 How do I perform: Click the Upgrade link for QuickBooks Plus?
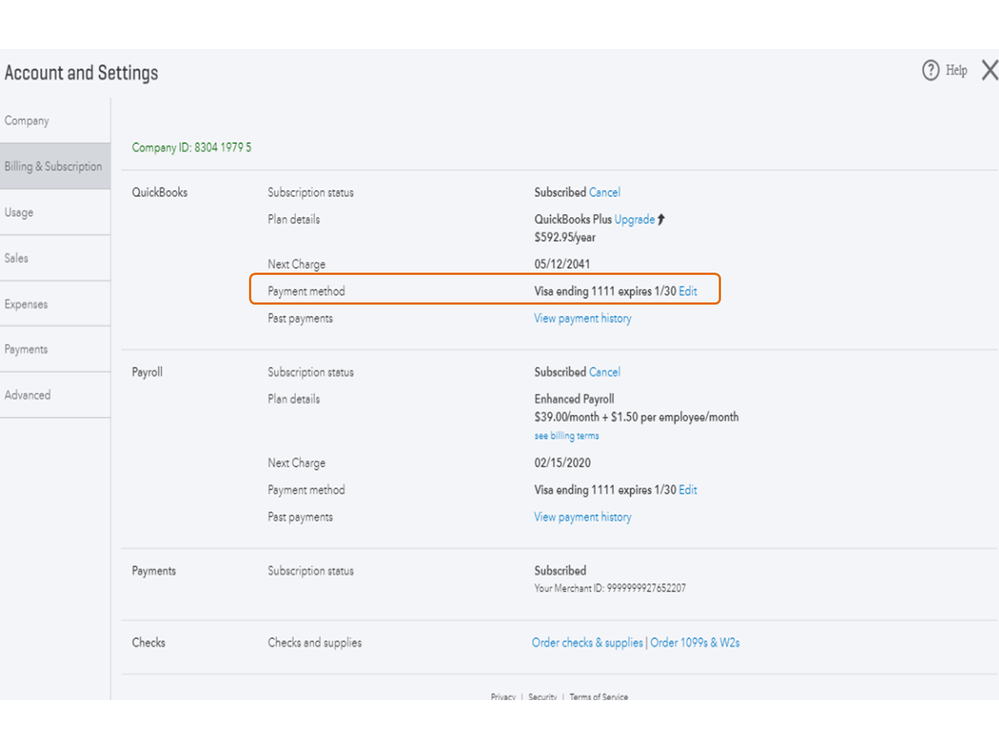pyautogui.click(x=635, y=219)
